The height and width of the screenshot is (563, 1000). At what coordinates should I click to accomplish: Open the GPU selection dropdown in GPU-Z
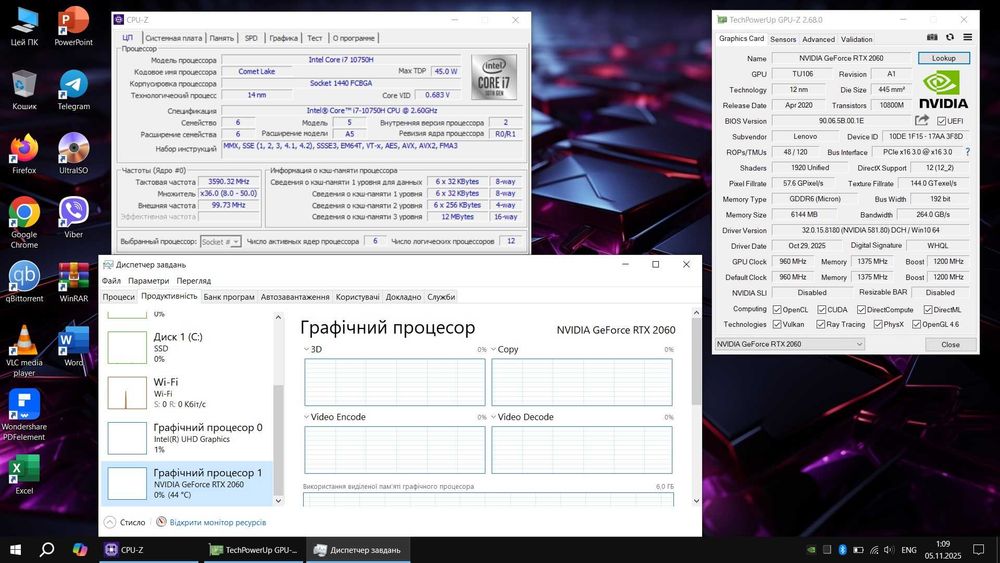point(789,344)
